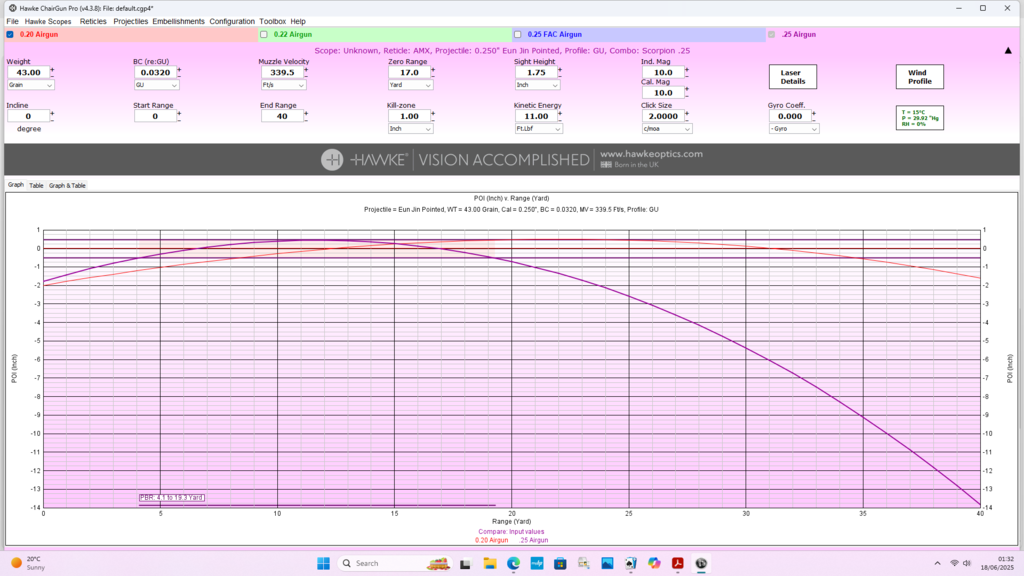Open Copilot from the taskbar

pos(654,564)
